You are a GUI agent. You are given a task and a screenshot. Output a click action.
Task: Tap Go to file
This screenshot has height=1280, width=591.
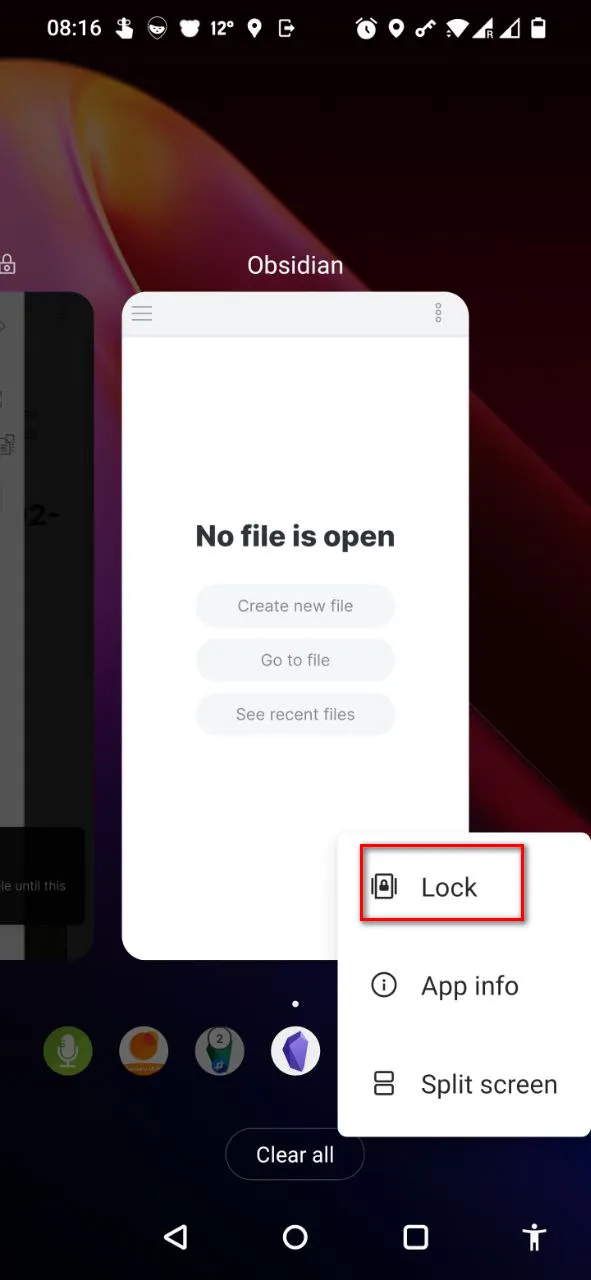295,660
